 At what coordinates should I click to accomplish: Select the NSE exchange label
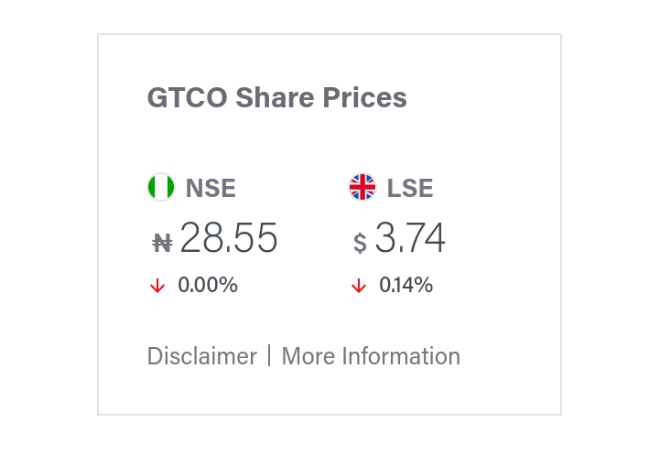[x=211, y=188]
